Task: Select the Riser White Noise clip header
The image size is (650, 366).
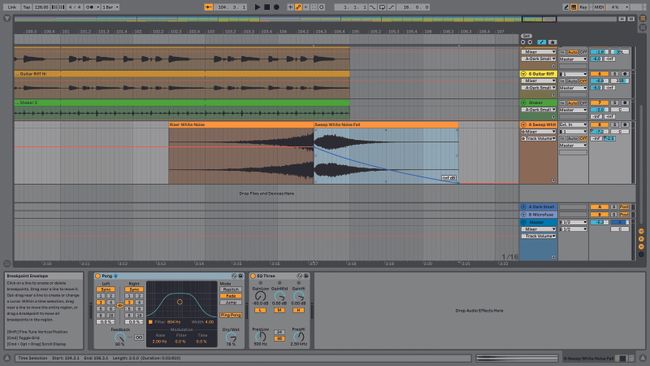Action: coord(241,124)
